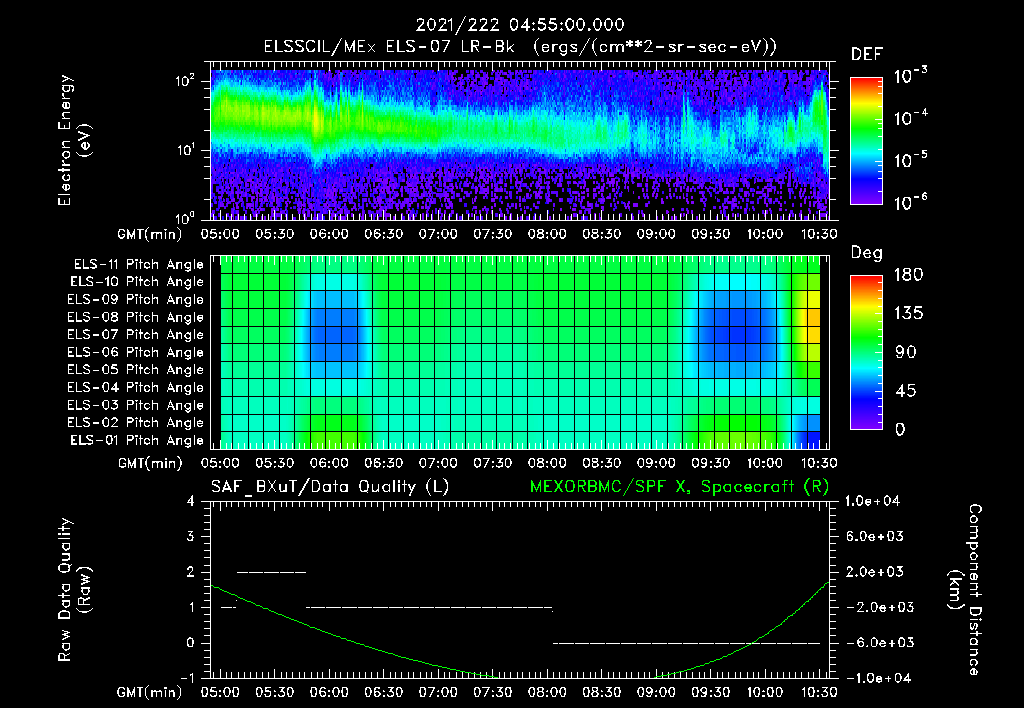Select the ELS-07 Pitch Angle row label
1024x708 pixels.
coord(136,334)
